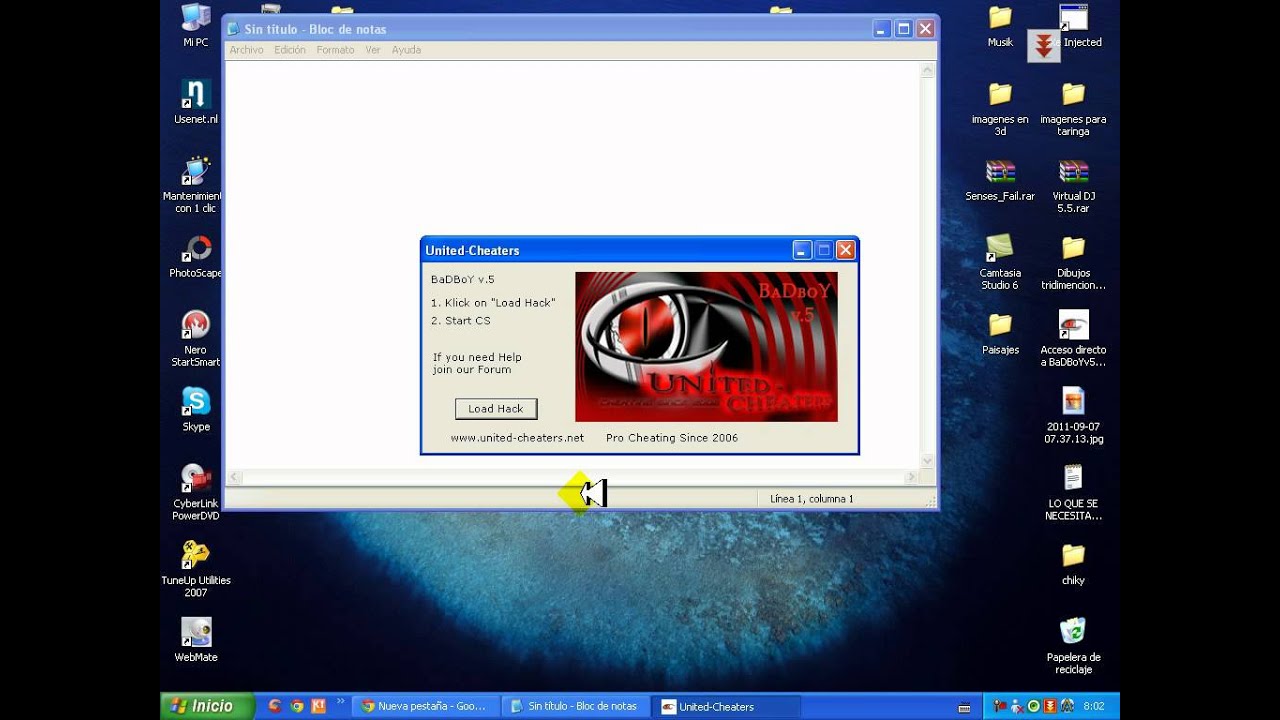Select the Camtasia Studio 6 shortcut

coord(1000,262)
